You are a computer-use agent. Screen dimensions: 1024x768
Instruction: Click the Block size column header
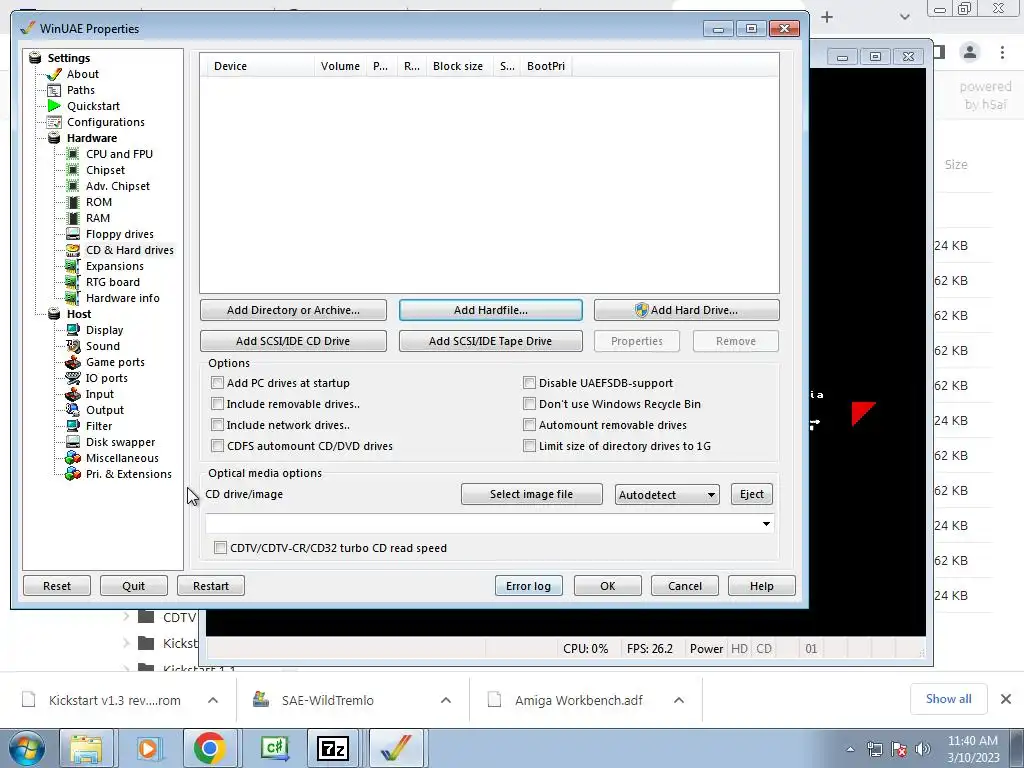(458, 66)
